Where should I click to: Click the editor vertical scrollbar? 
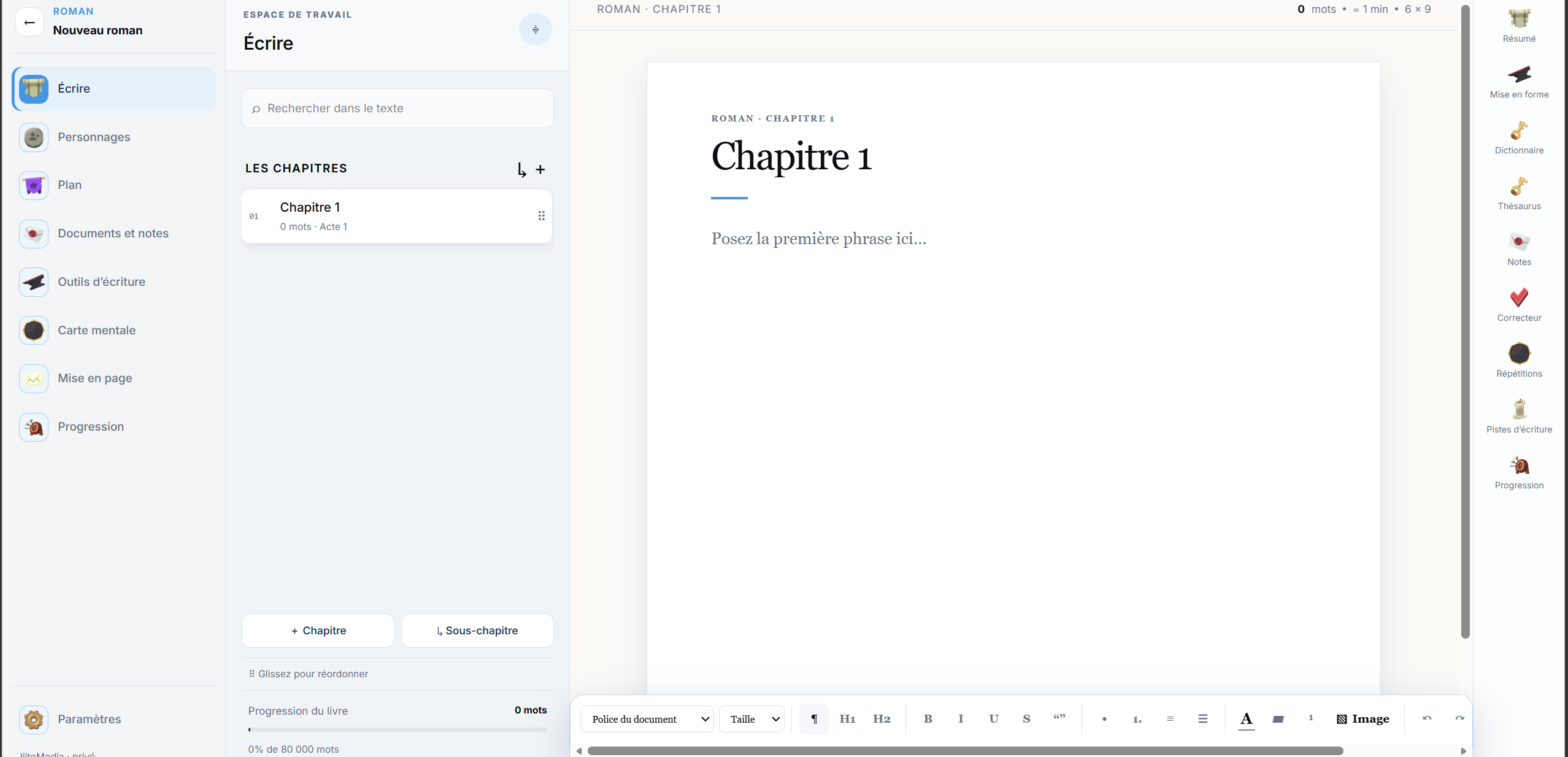pos(1465,321)
